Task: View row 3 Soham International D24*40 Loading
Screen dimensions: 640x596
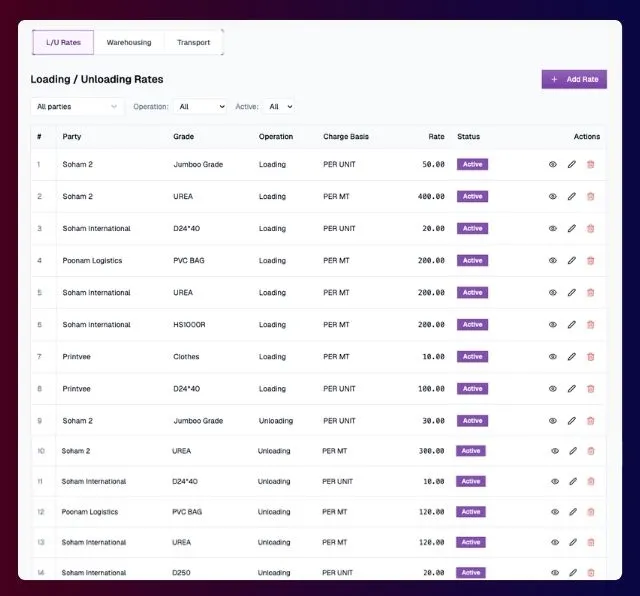Action: point(553,228)
